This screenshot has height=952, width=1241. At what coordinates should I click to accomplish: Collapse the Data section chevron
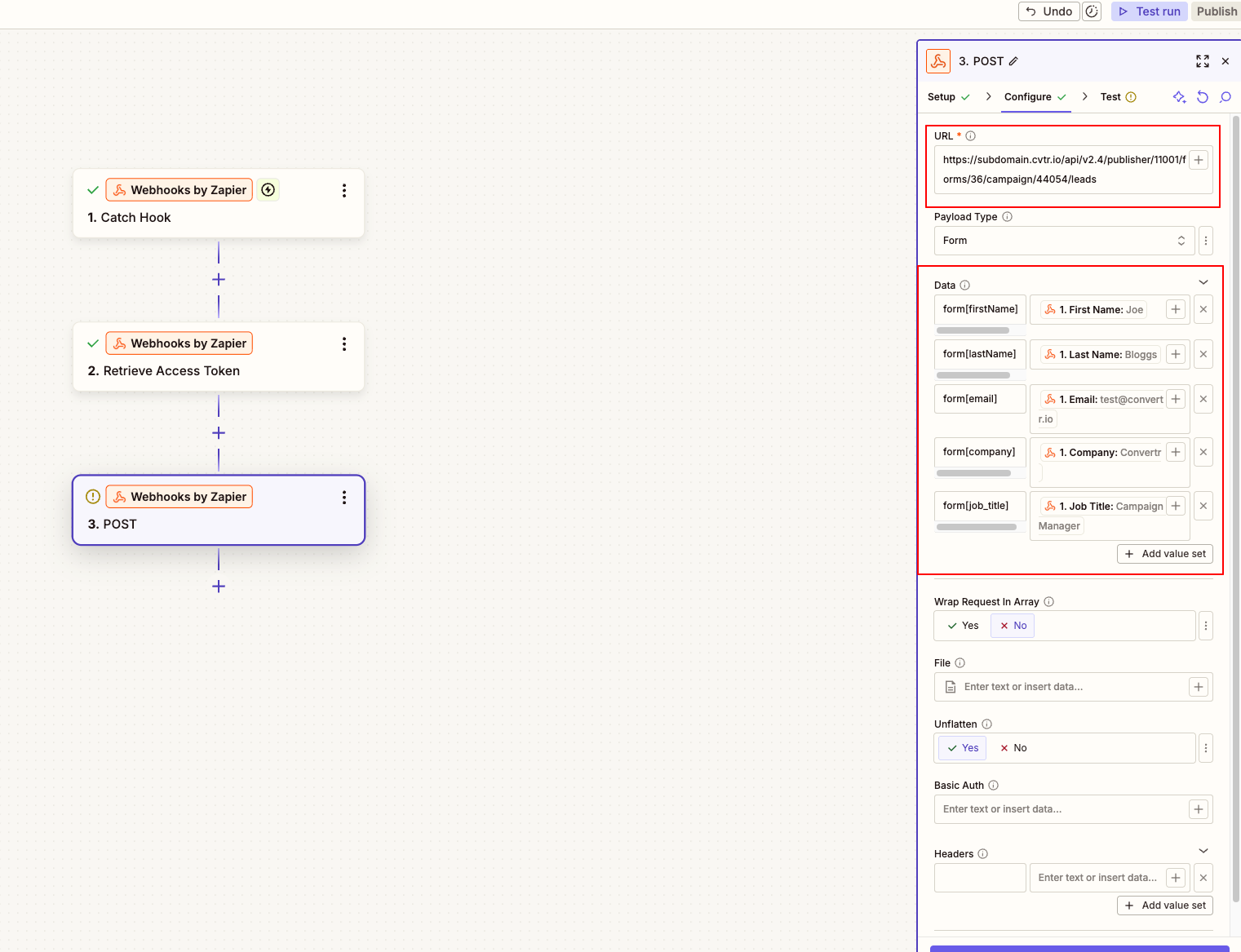[x=1203, y=282]
